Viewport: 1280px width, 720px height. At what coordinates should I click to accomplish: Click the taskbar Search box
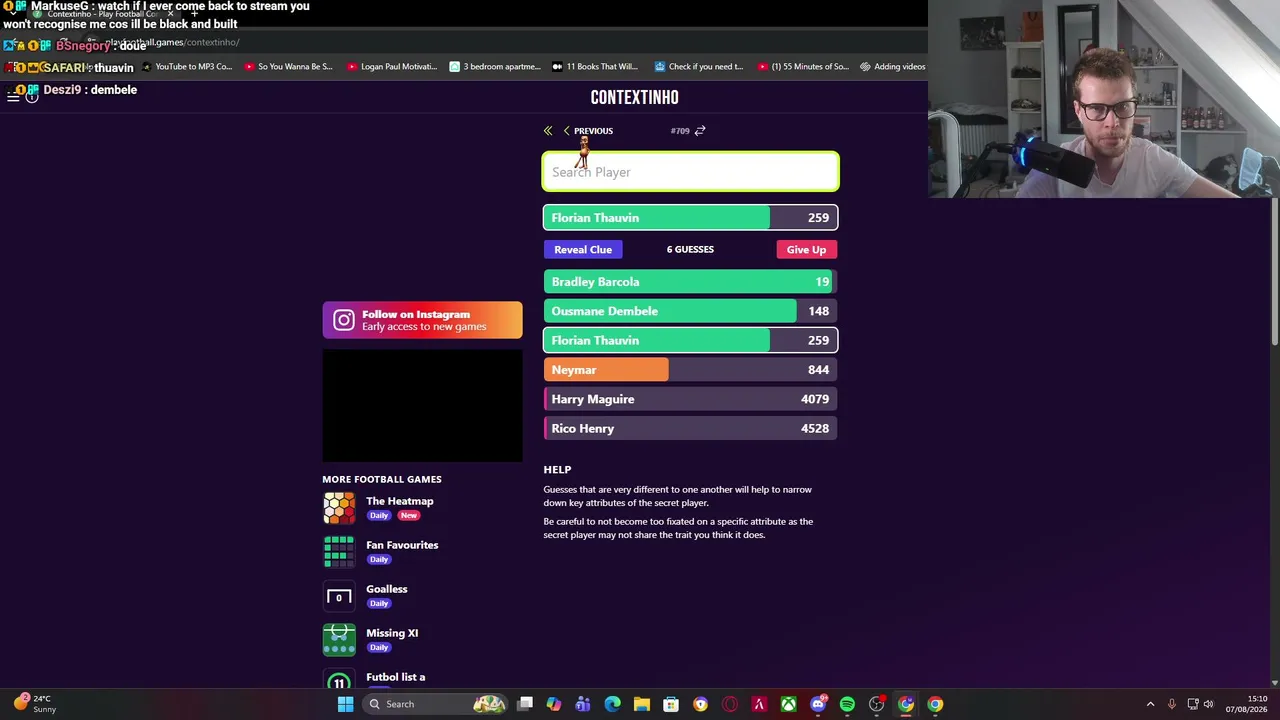coord(436,704)
